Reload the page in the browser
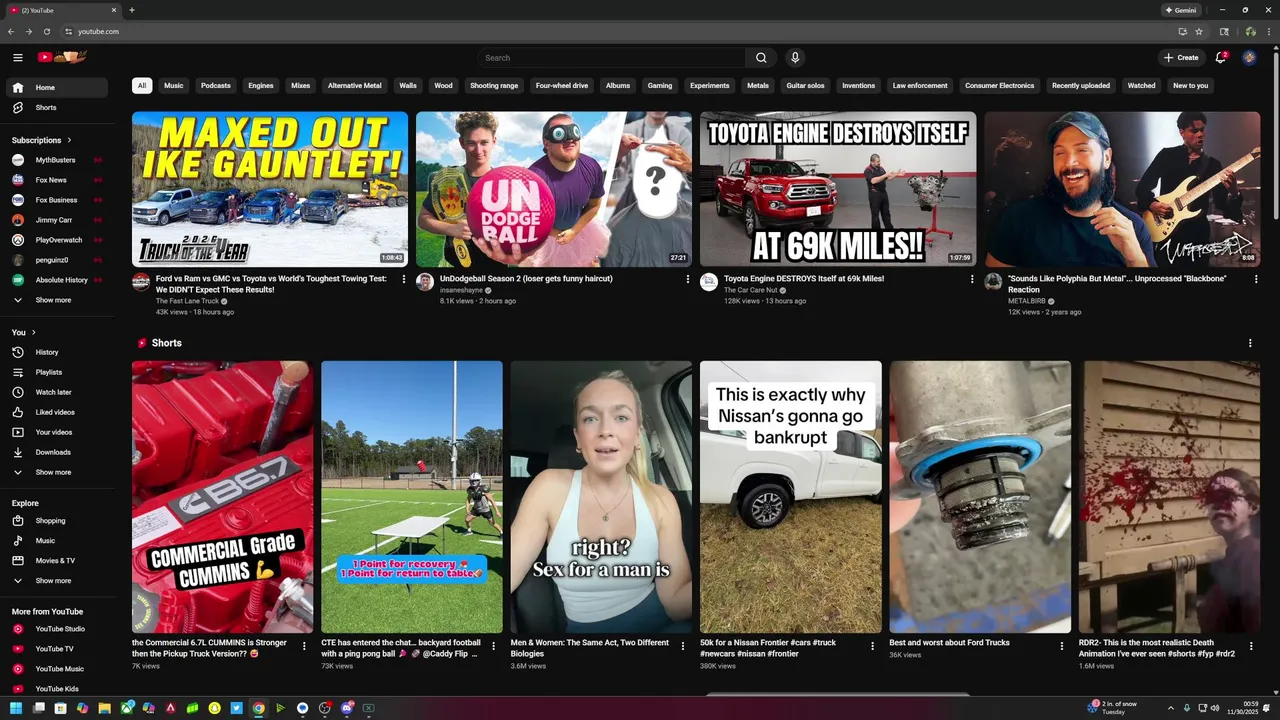 pyautogui.click(x=46, y=31)
